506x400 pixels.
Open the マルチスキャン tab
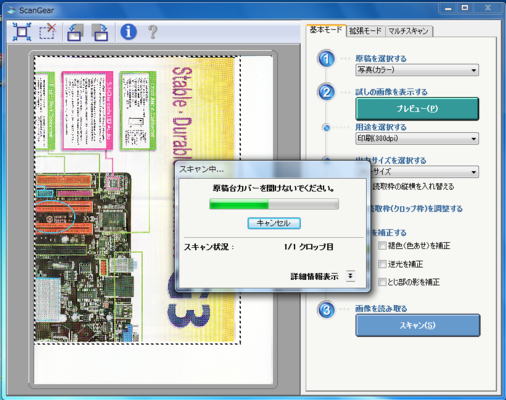click(x=409, y=31)
